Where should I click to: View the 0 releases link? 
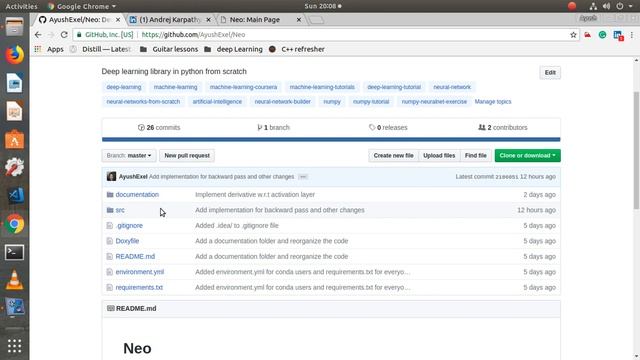(388, 127)
